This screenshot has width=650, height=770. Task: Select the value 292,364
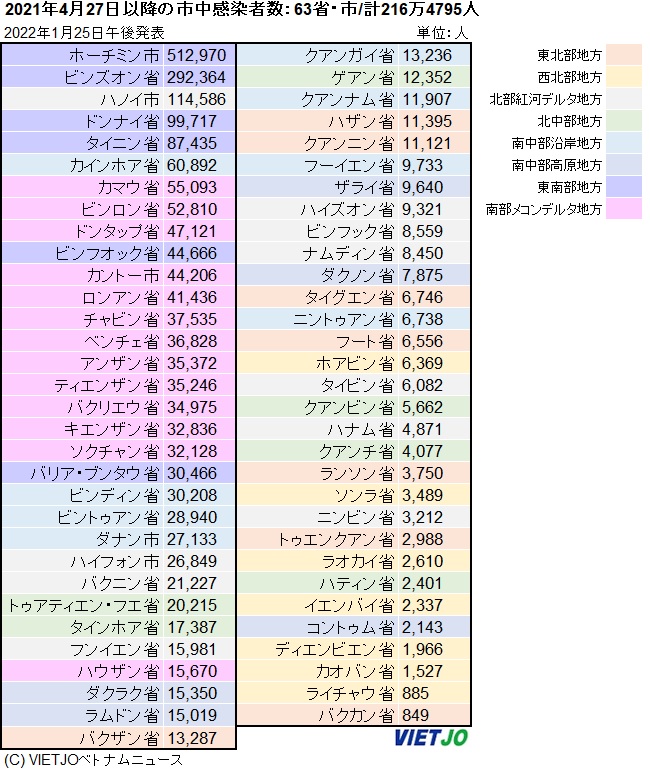coord(196,78)
